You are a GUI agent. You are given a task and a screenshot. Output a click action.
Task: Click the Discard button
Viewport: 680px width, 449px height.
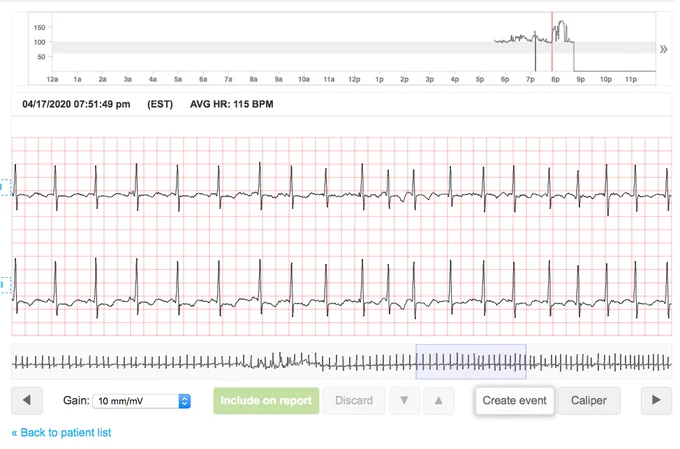354,400
